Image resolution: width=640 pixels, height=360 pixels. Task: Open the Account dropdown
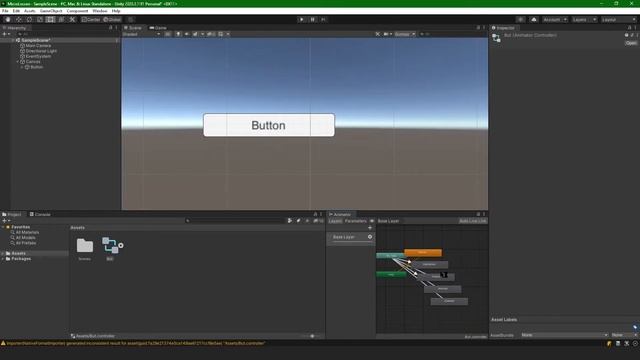[555, 20]
